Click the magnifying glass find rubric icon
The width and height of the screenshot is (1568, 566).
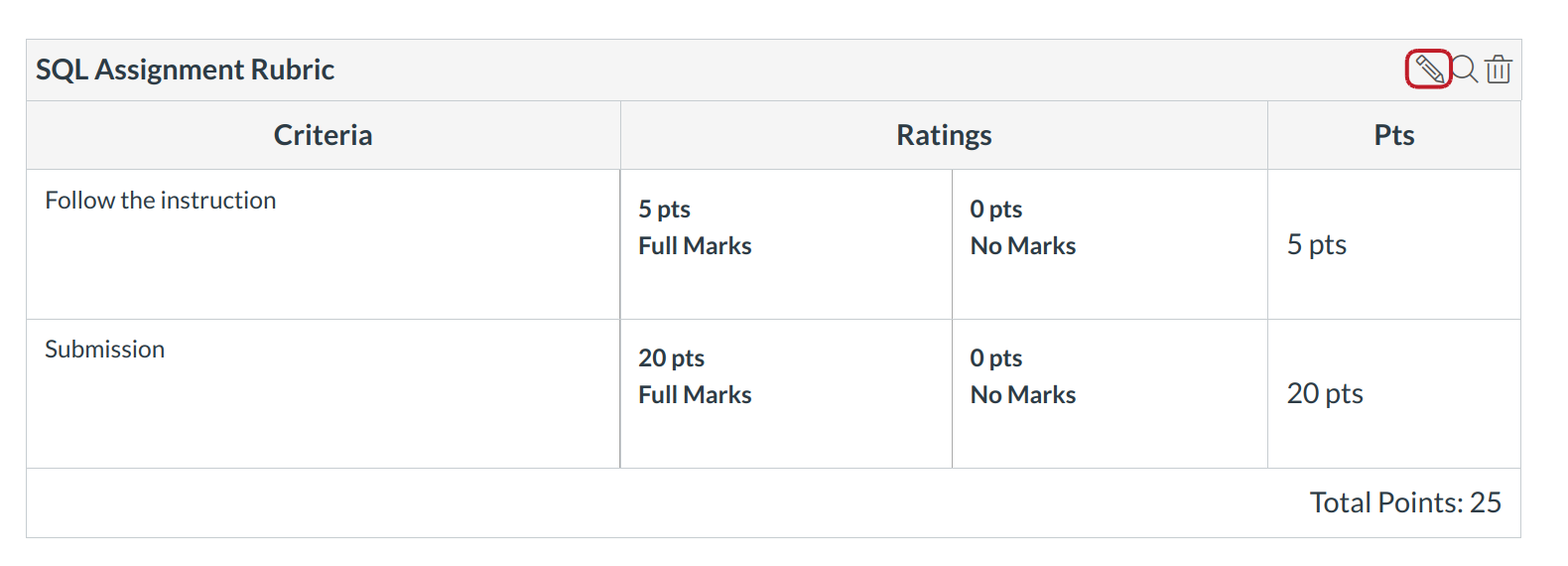click(1465, 70)
